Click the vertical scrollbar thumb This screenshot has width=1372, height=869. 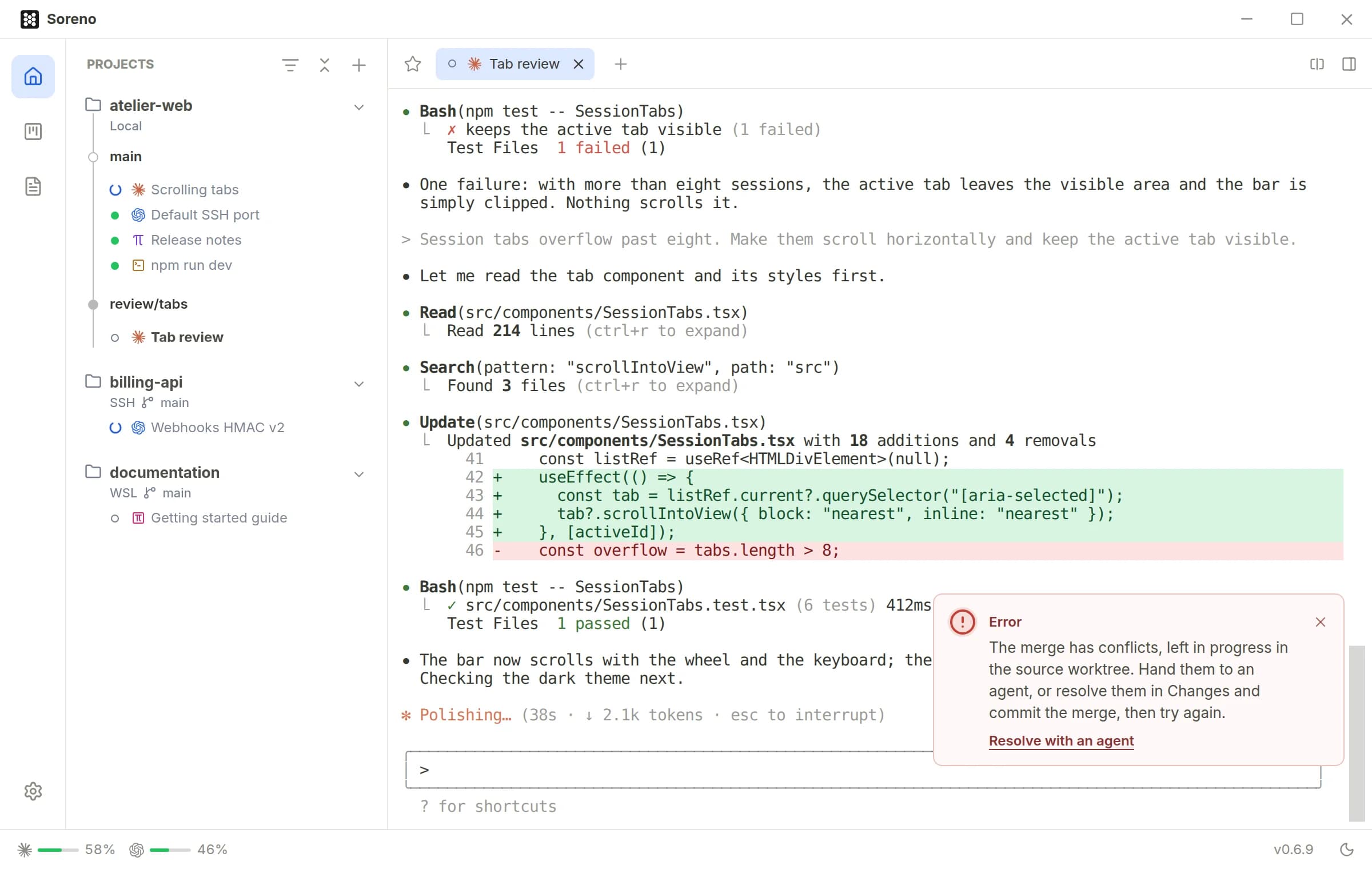click(x=1357, y=734)
